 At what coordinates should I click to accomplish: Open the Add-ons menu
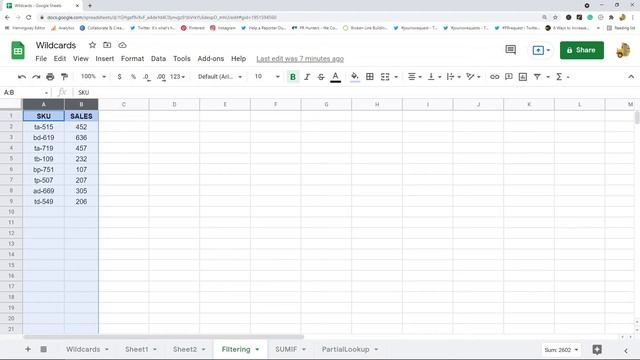click(211, 59)
